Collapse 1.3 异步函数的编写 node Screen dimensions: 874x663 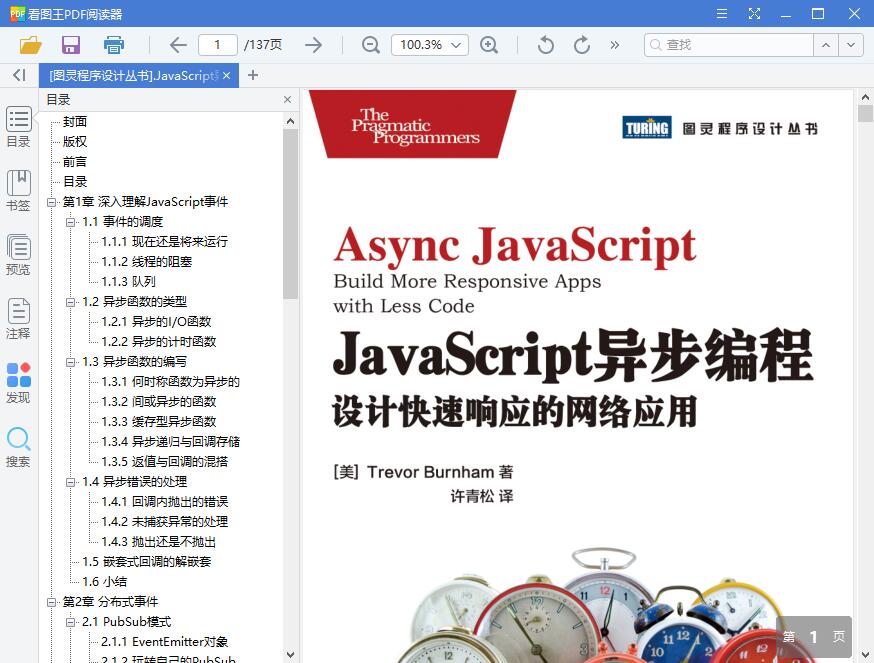(71, 362)
